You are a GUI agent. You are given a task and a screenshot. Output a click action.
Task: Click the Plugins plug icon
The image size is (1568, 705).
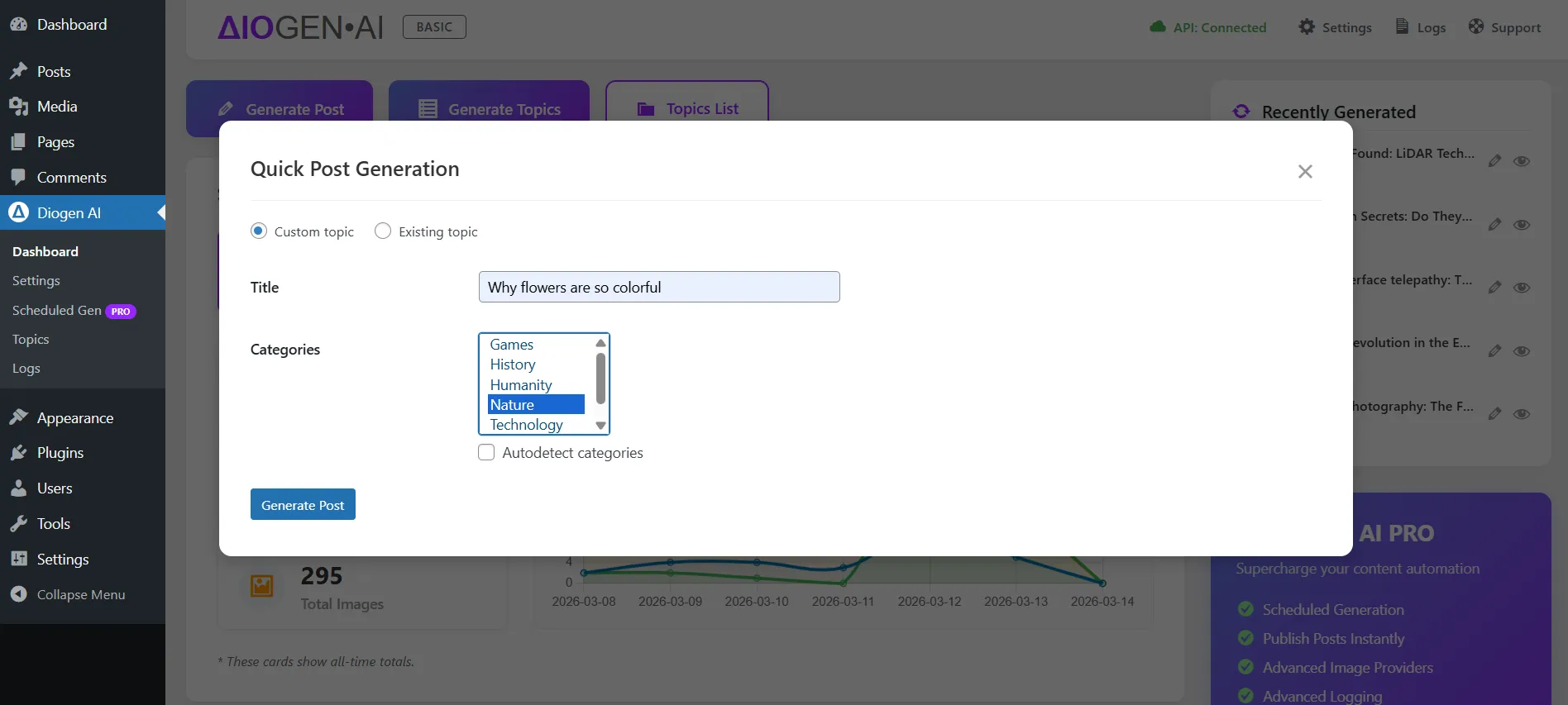18,452
